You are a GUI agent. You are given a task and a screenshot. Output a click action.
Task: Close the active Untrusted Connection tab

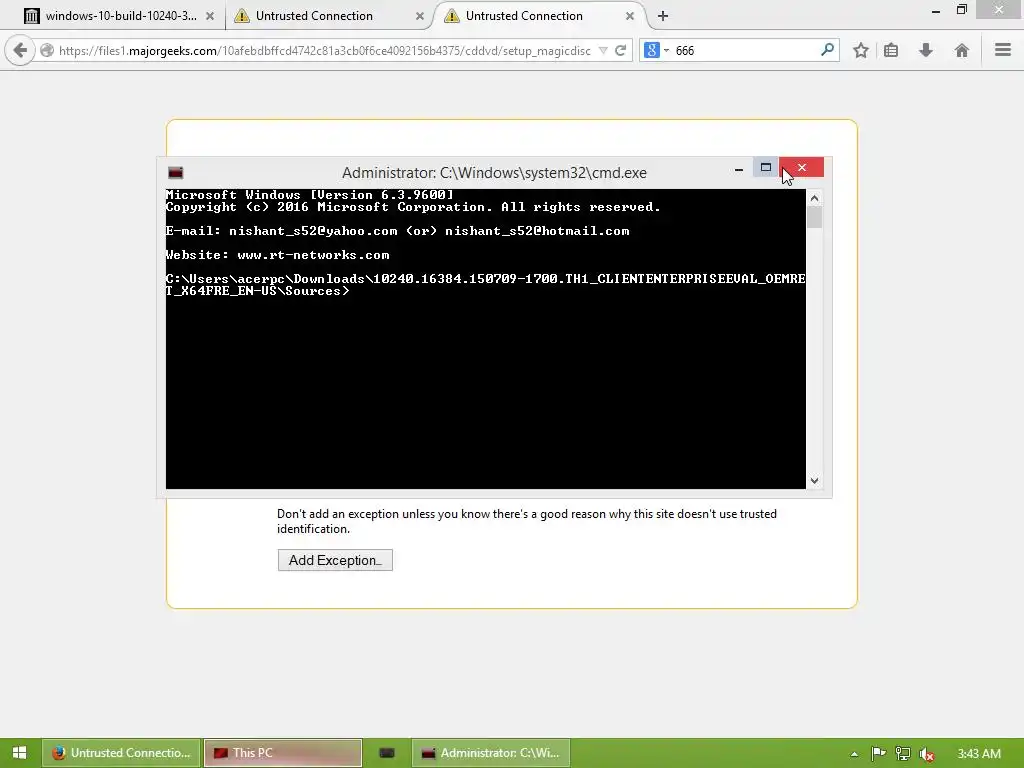pos(630,16)
